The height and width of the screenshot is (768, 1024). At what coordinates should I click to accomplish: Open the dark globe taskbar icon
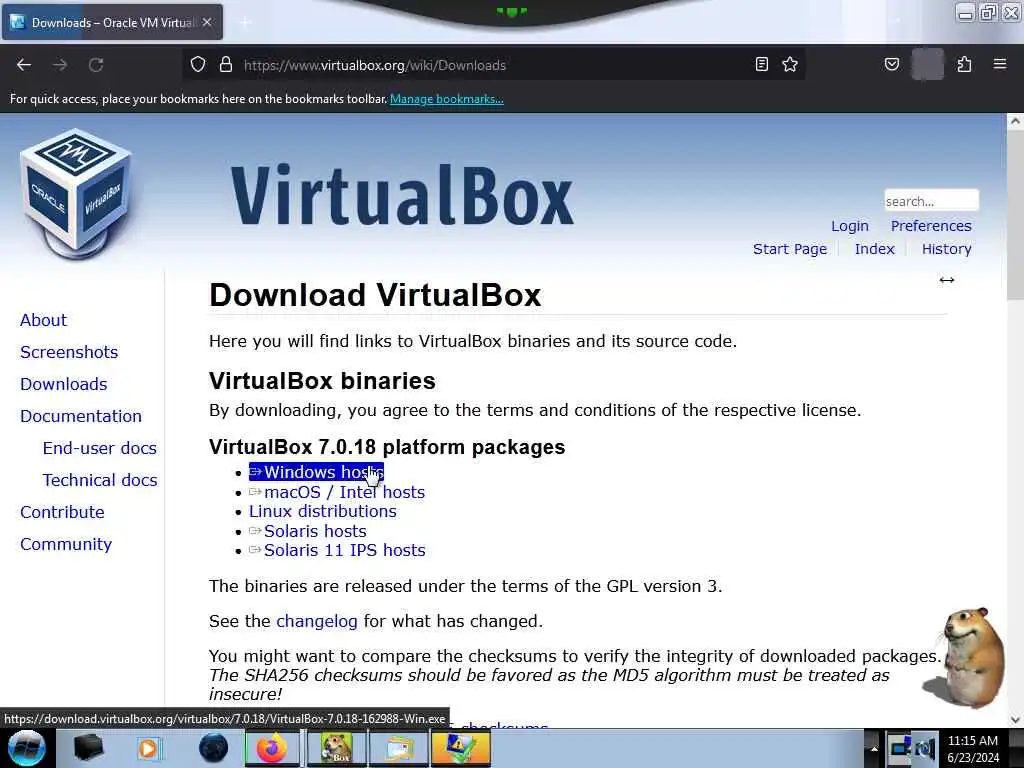pyautogui.click(x=214, y=748)
